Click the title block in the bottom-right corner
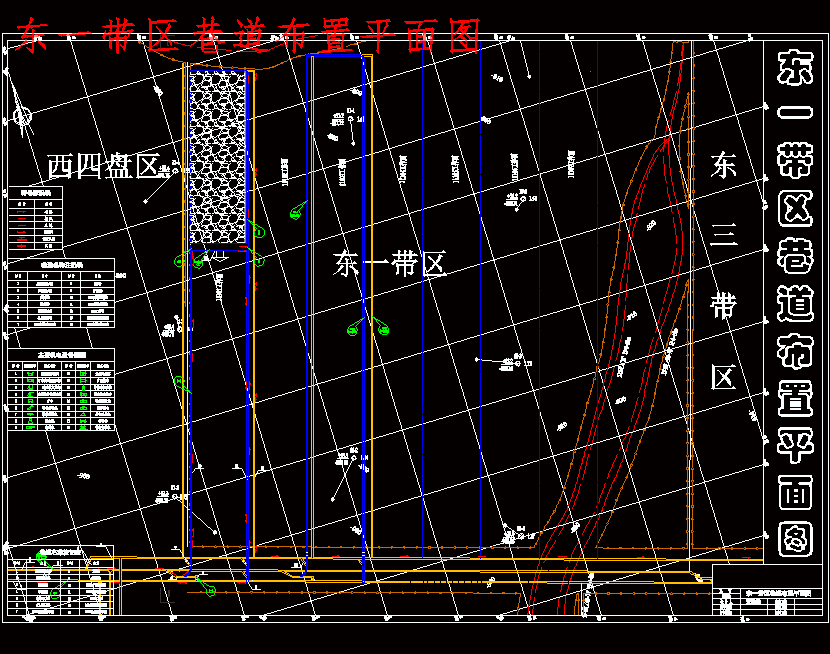830x654 pixels. point(766,590)
